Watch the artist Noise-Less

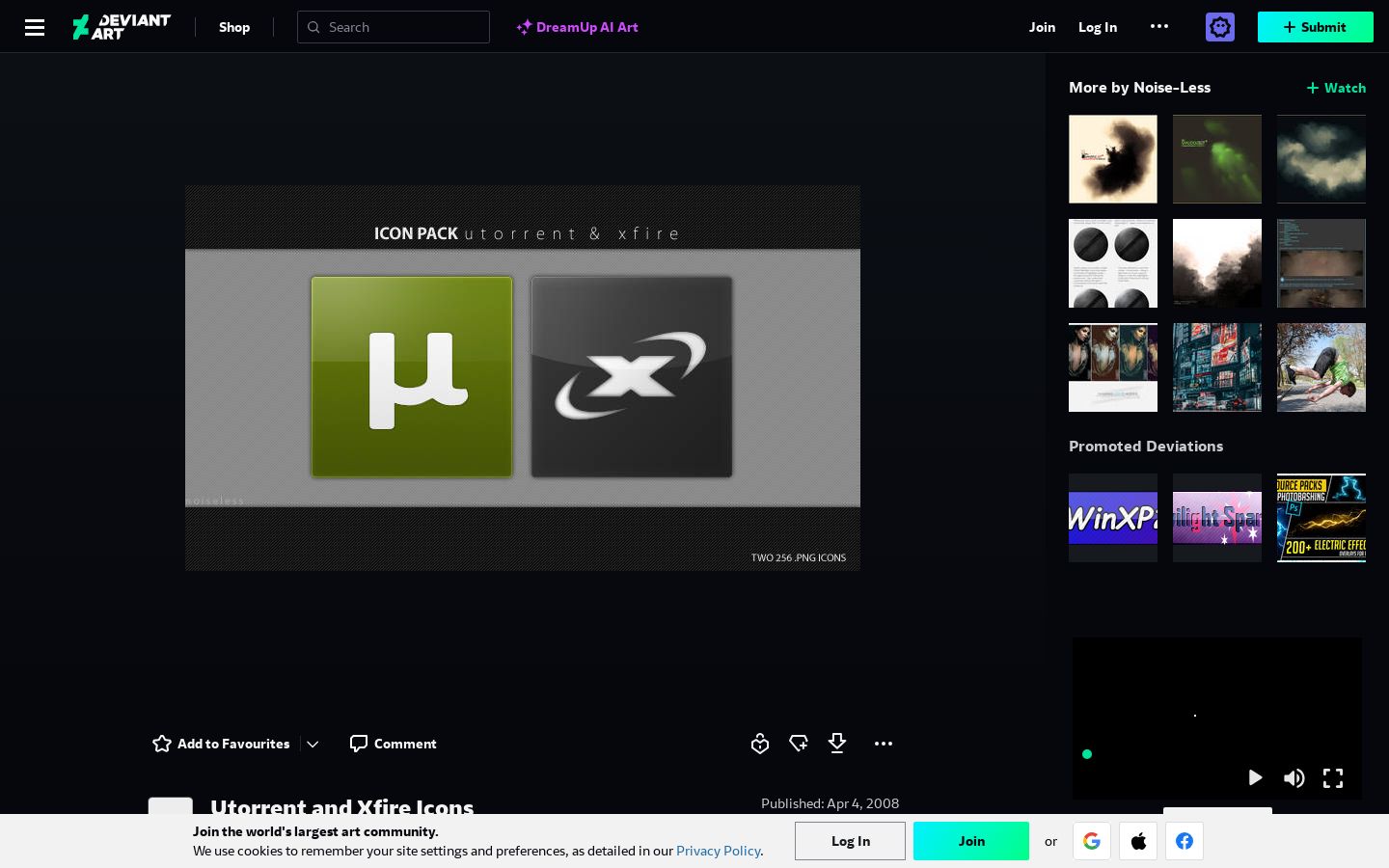pyautogui.click(x=1336, y=88)
